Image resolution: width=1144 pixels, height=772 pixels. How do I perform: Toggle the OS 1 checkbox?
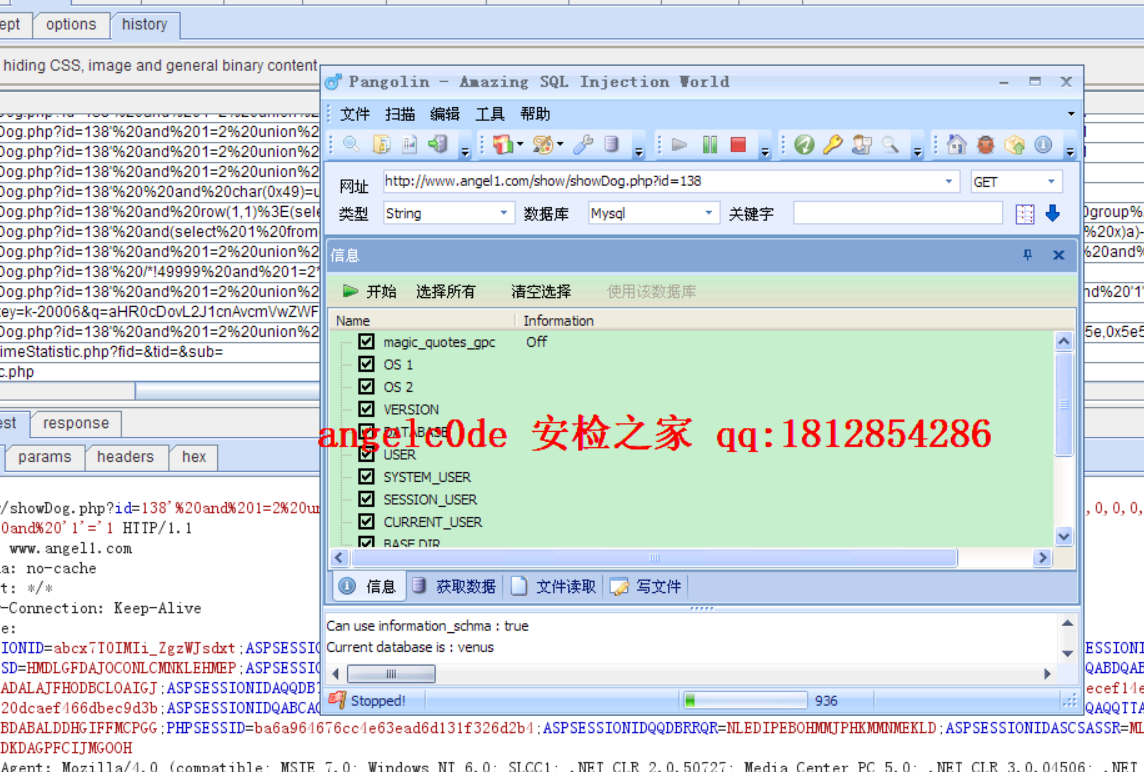point(366,364)
